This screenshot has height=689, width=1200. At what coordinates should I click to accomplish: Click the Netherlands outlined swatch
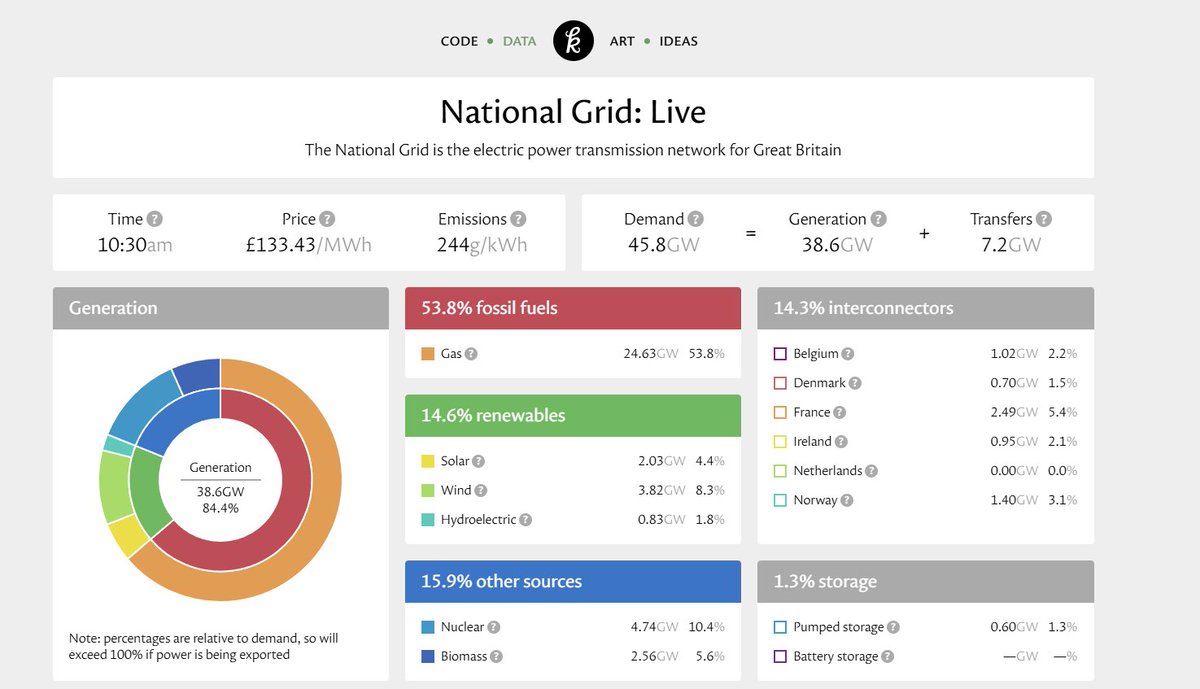pyautogui.click(x=781, y=471)
